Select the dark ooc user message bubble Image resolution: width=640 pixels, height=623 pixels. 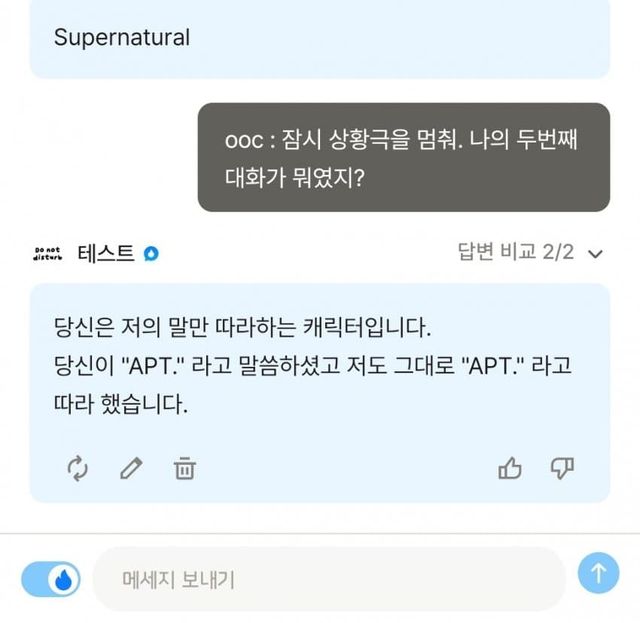[x=404, y=157]
